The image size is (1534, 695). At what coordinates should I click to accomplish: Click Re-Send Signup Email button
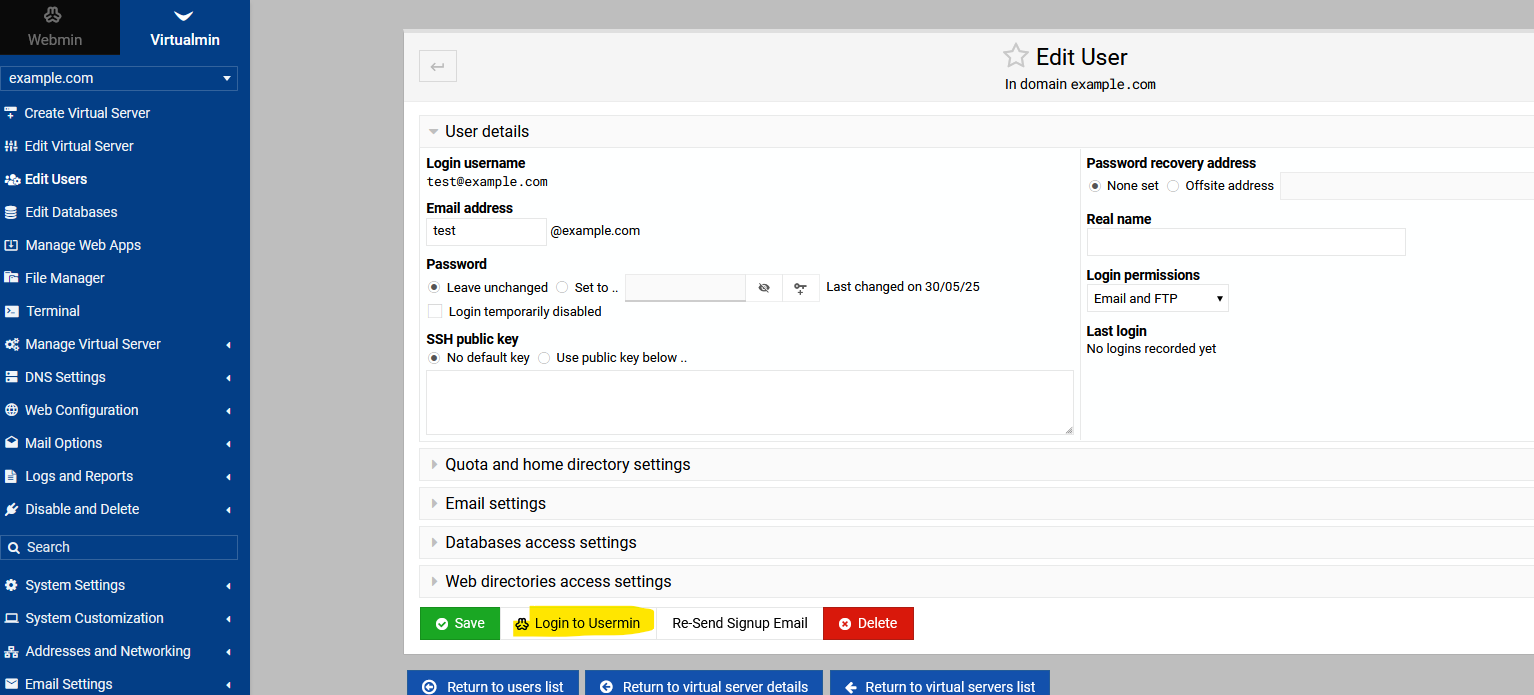pyautogui.click(x=740, y=623)
